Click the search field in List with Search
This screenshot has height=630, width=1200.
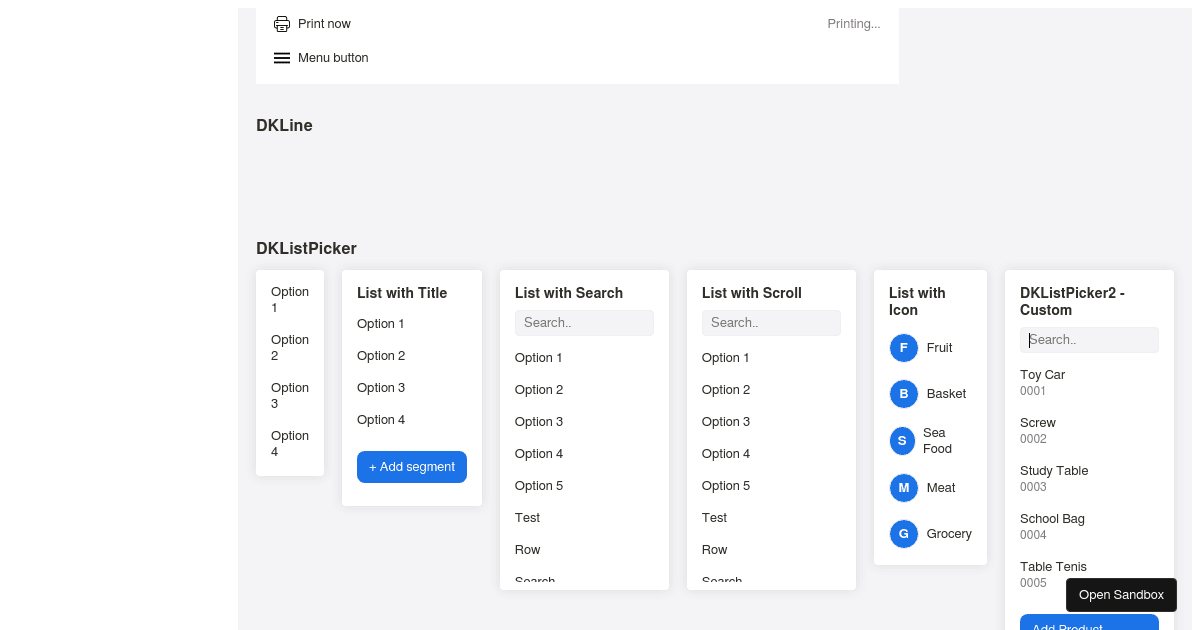click(x=584, y=322)
